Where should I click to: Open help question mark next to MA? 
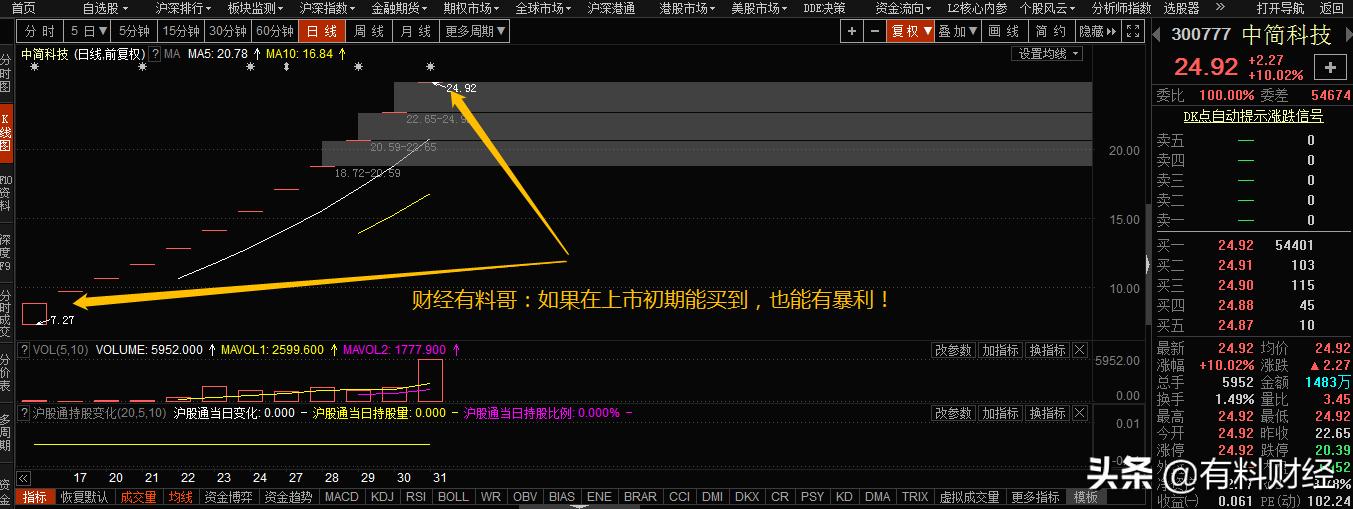coord(154,54)
